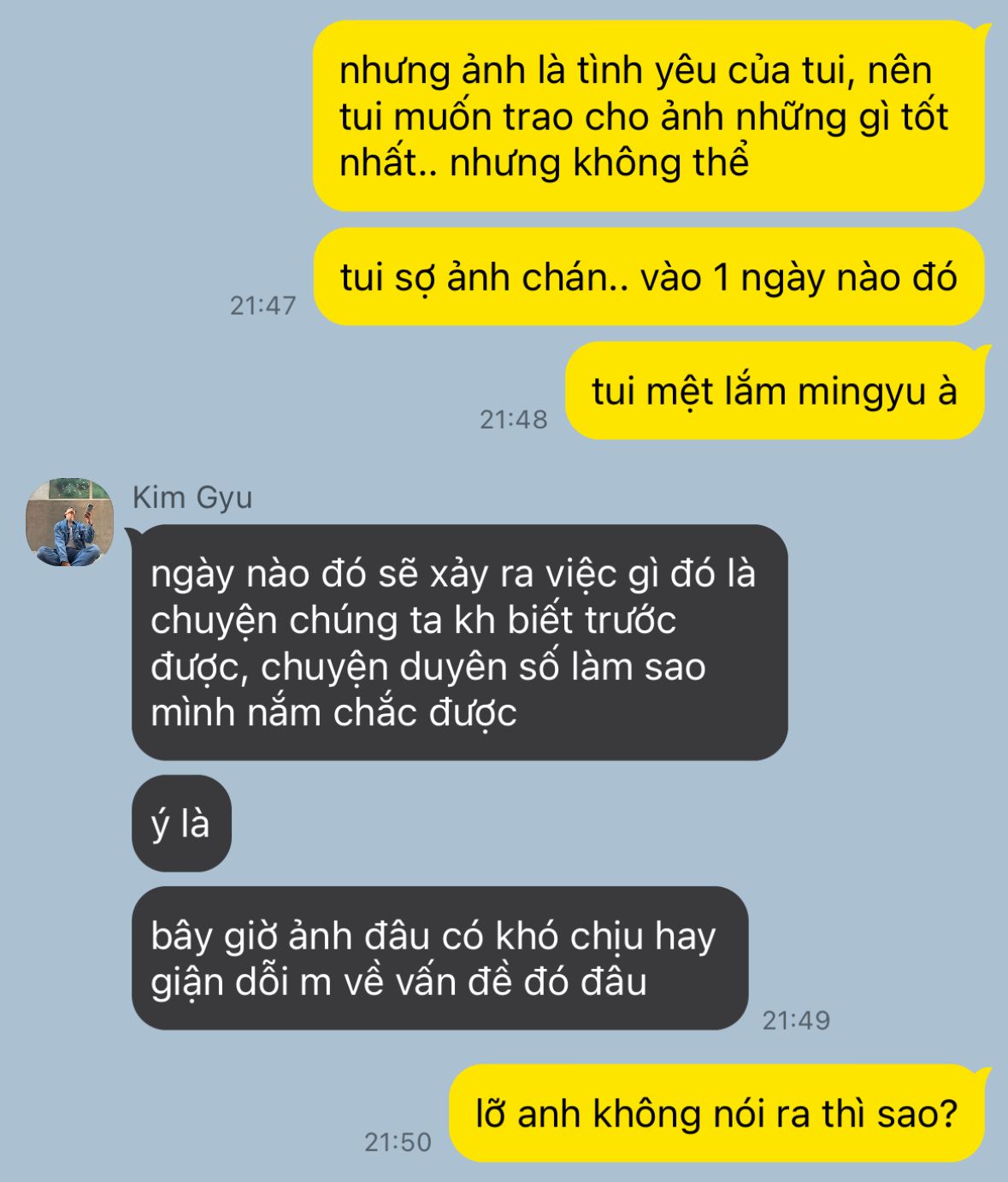Viewport: 1008px width, 1182px height.
Task: Tap the Kim Gyu sender name
Action: [x=192, y=497]
